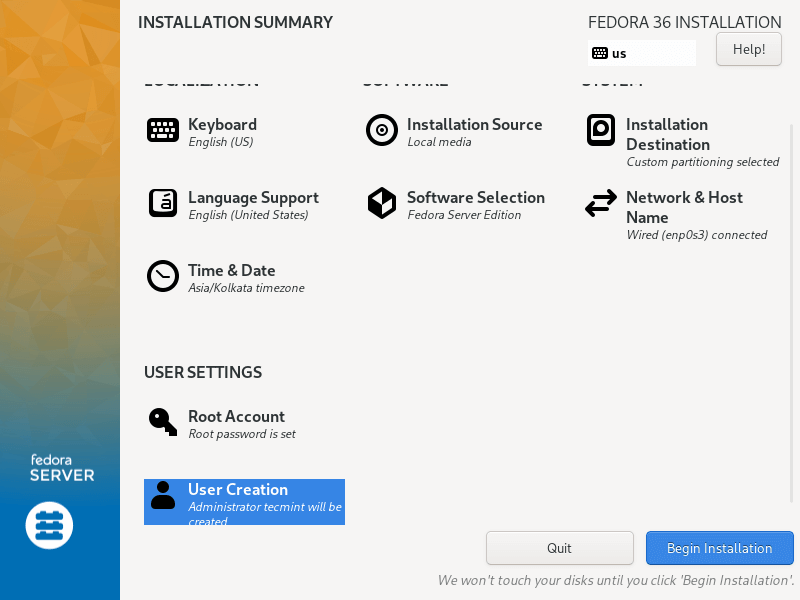Viewport: 800px width, 600px height.
Task: Select Time & Date Asia/Kolkata entry text
Action: click(246, 288)
